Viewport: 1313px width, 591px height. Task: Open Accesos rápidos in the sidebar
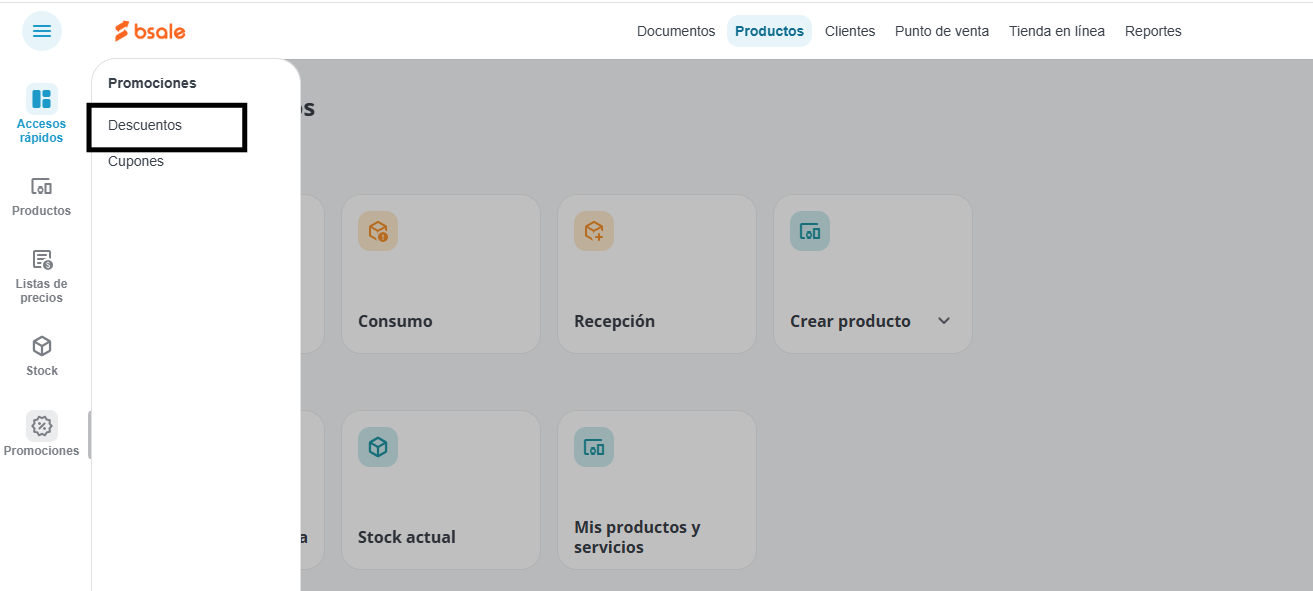point(41,115)
